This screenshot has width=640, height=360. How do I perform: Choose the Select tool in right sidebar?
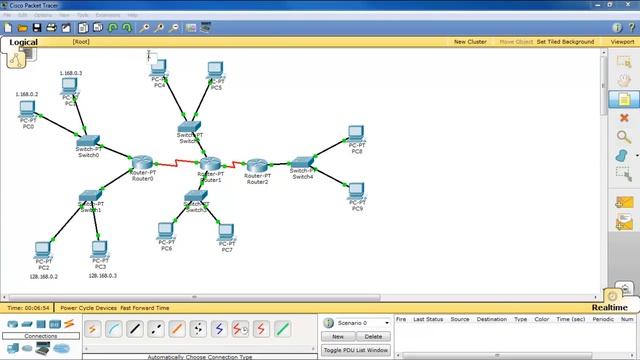[x=624, y=62]
